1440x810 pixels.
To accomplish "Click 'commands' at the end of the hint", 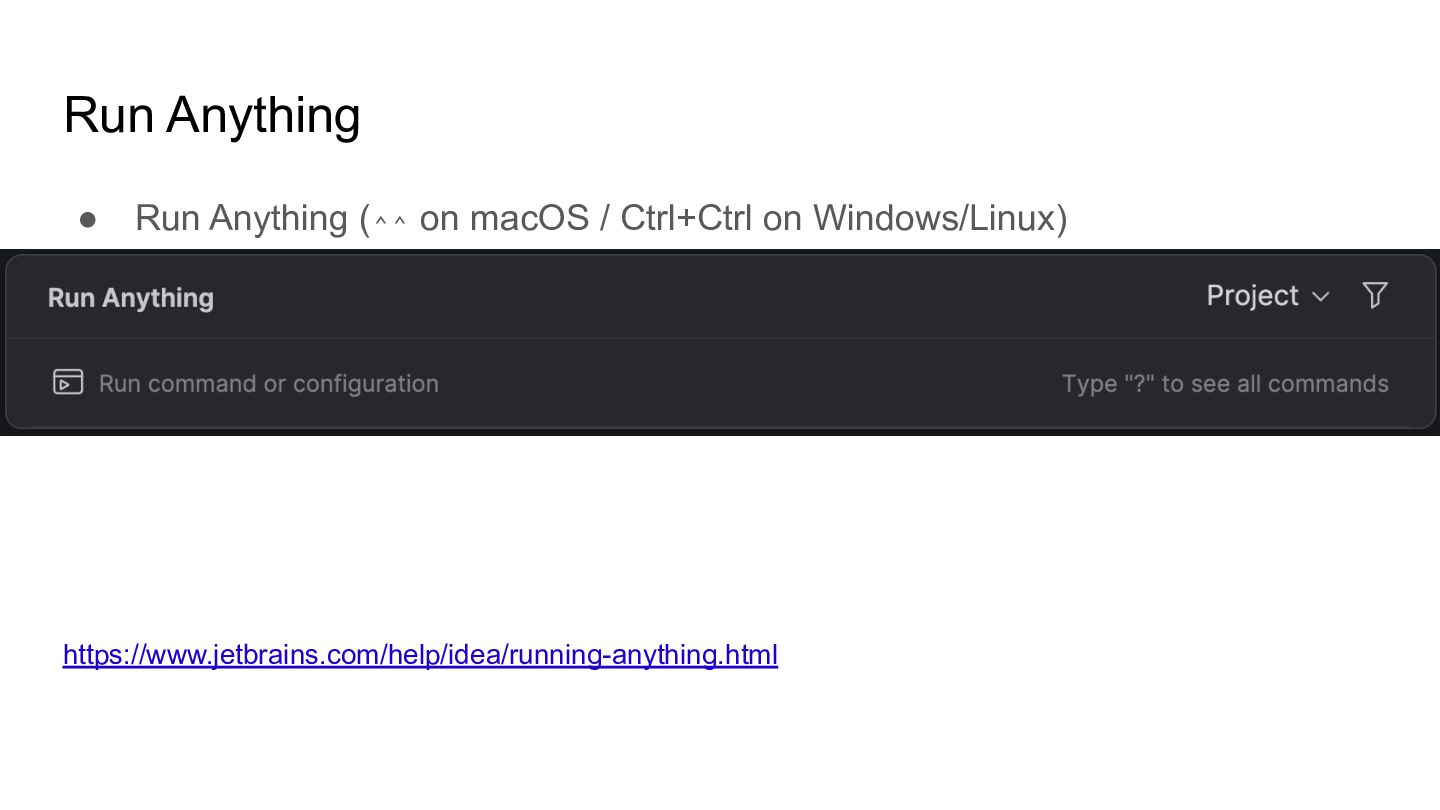I will (1328, 384).
